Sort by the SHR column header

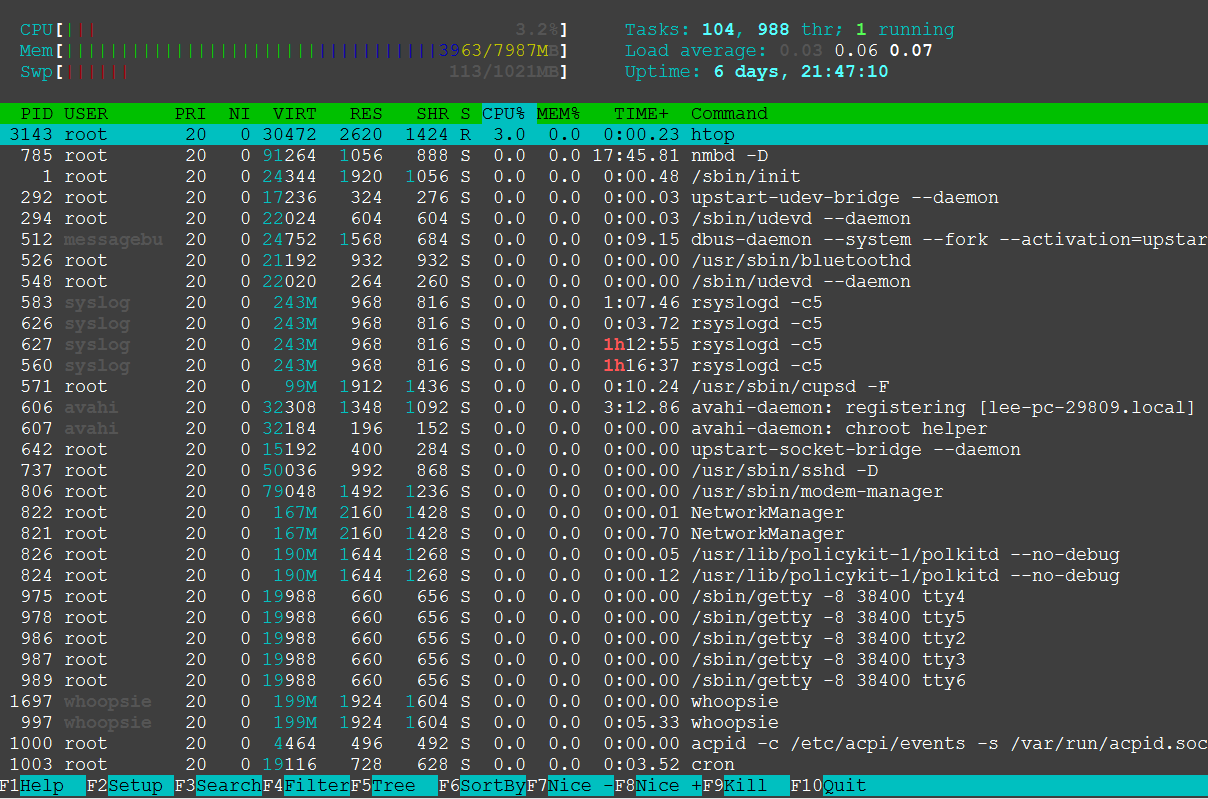pos(433,114)
